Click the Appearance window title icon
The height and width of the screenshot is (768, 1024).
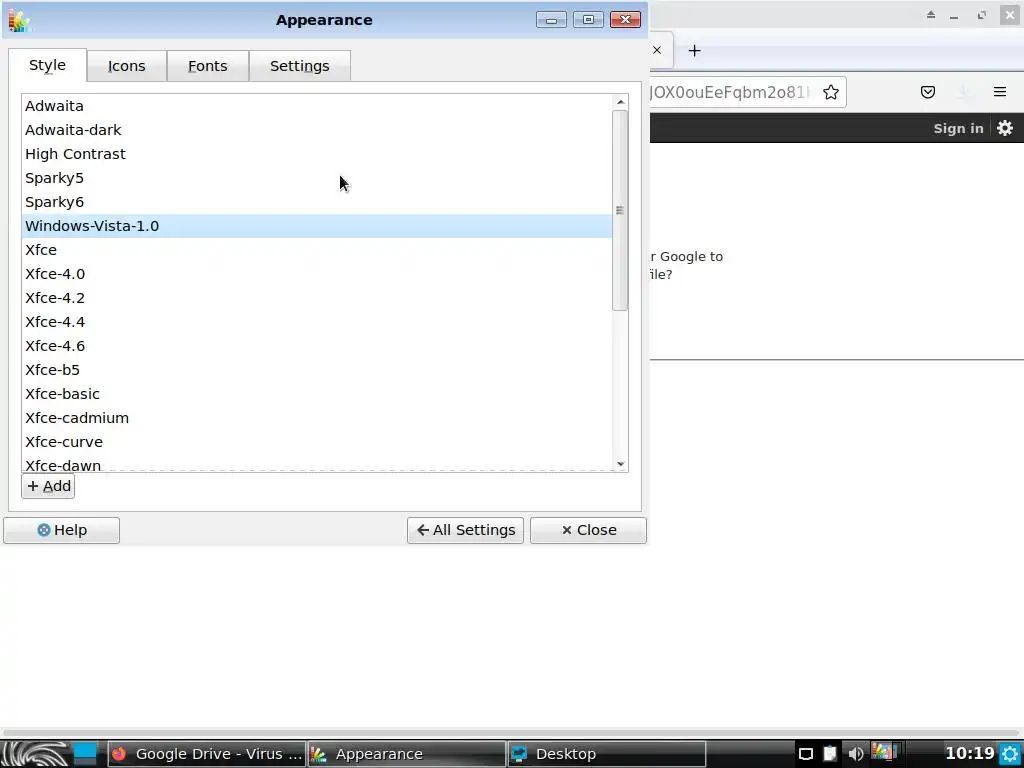(x=20, y=20)
